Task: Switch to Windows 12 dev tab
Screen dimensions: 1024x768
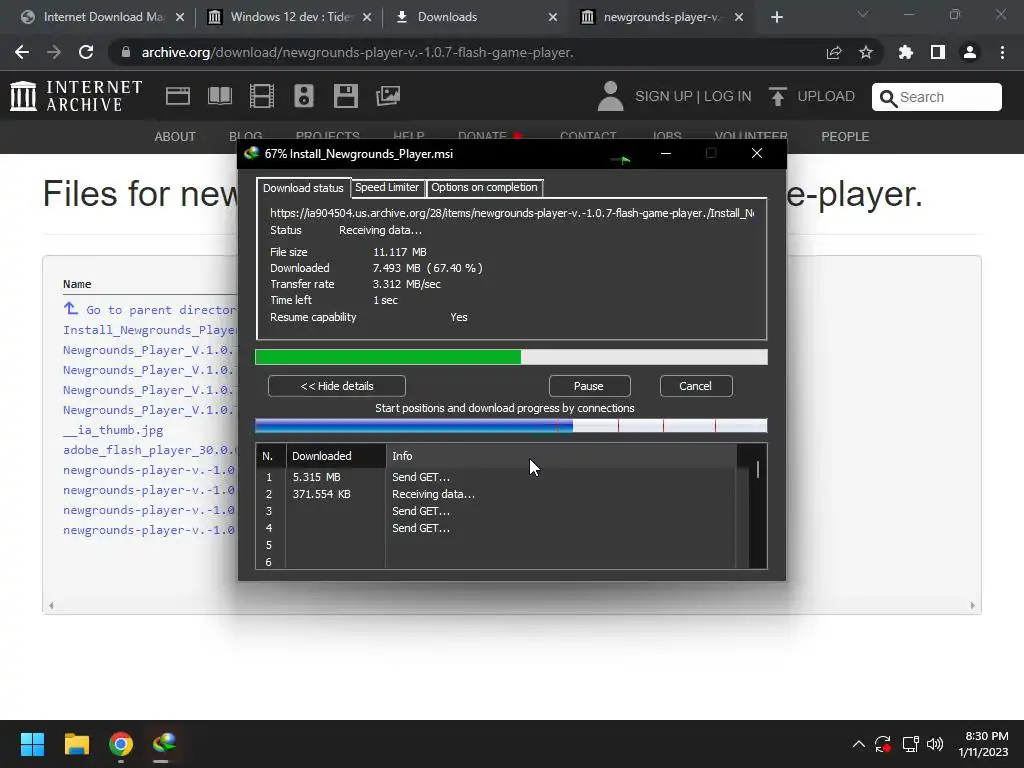Action: click(289, 17)
